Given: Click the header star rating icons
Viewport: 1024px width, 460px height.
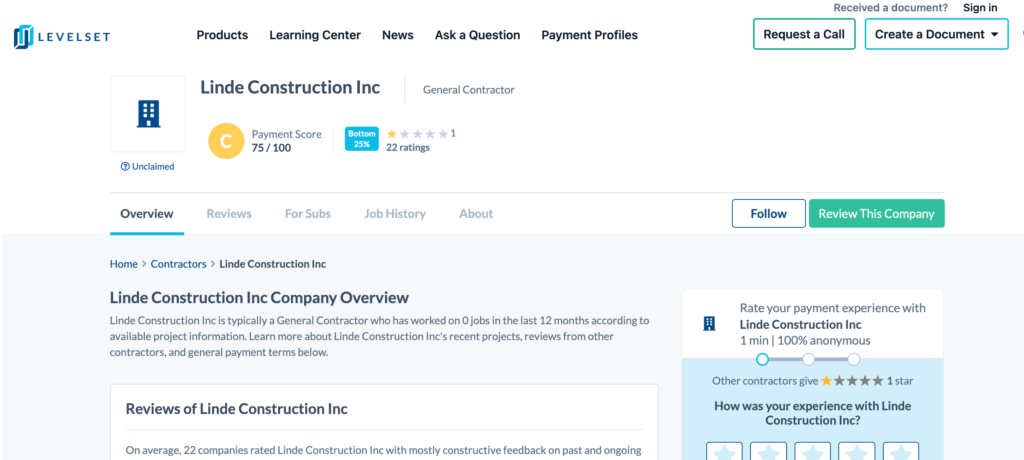Looking at the screenshot, I should coord(417,133).
